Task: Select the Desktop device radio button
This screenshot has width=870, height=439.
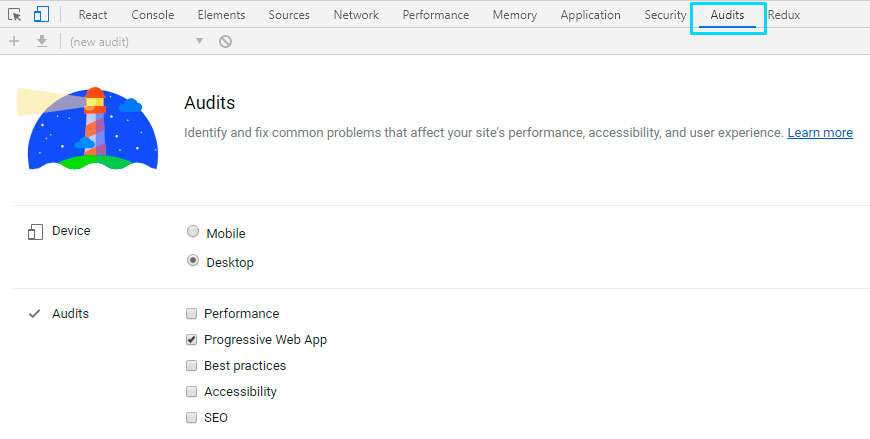Action: pos(193,261)
